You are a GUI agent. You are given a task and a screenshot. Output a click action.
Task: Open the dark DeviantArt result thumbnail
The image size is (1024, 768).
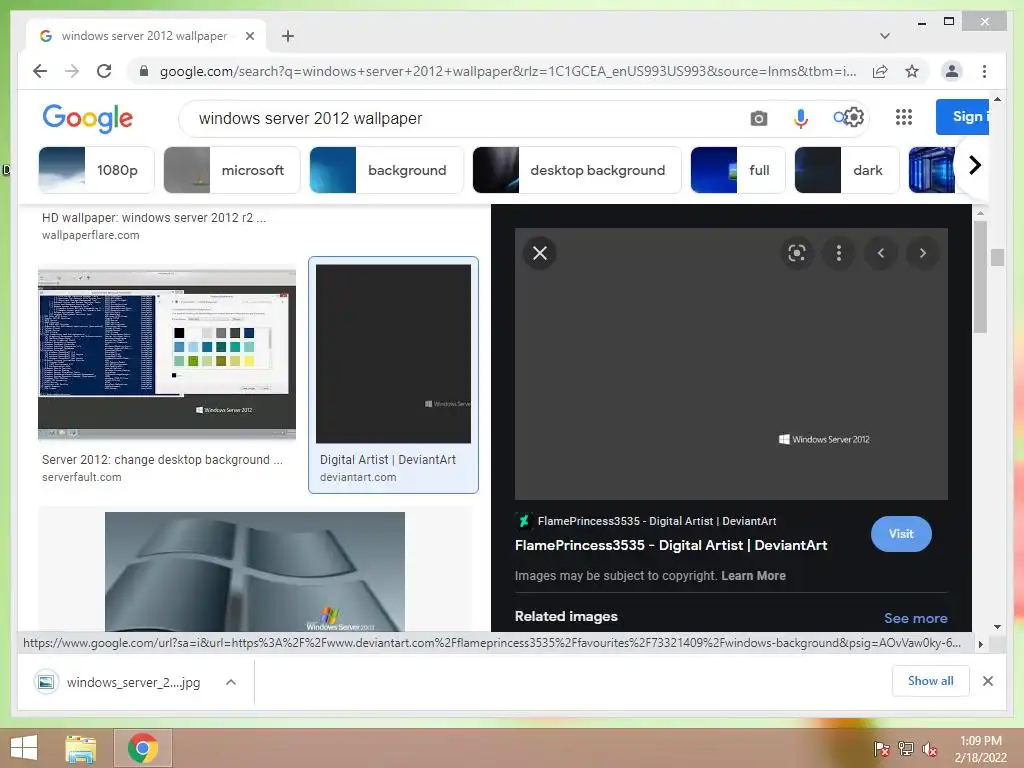(x=393, y=353)
